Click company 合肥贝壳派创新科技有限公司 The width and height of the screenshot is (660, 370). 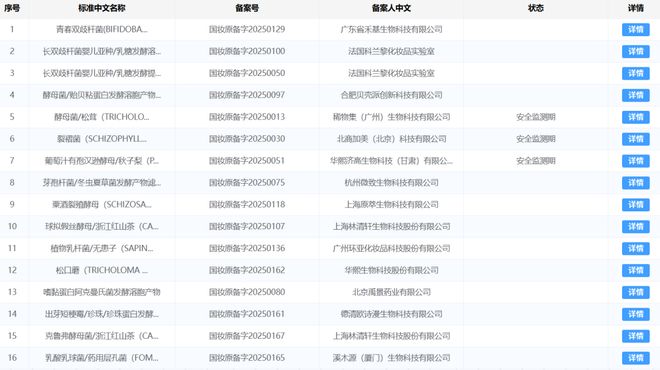[x=391, y=95]
